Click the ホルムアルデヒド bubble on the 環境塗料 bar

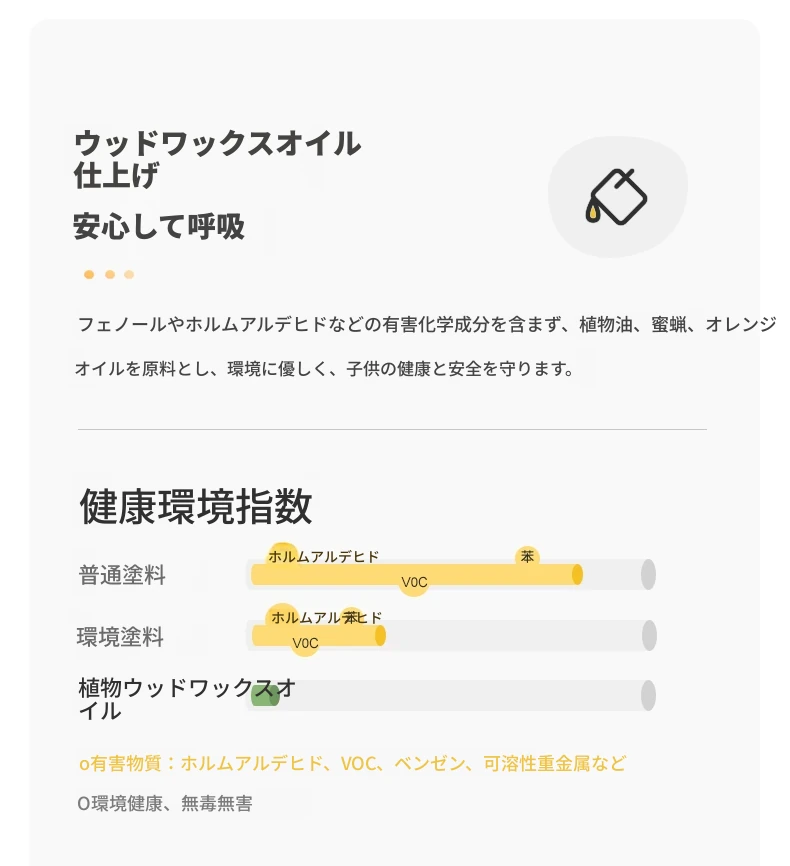(x=326, y=617)
